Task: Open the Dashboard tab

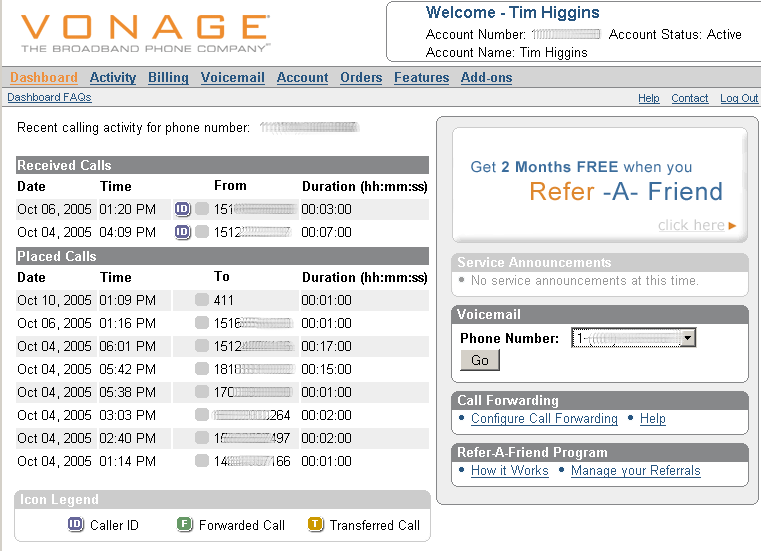Action: tap(44, 78)
